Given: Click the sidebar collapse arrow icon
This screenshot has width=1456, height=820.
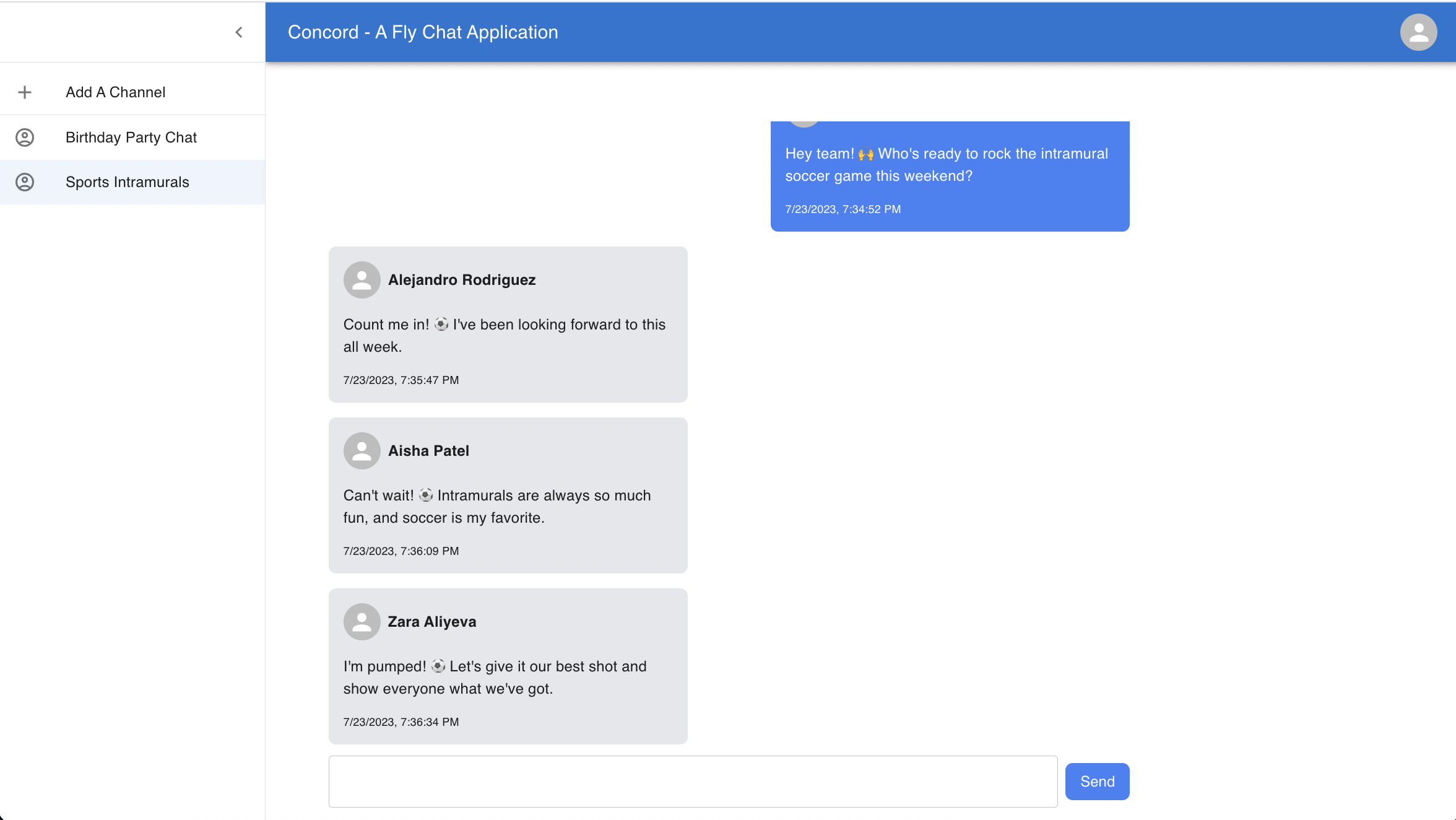Looking at the screenshot, I should tap(239, 32).
